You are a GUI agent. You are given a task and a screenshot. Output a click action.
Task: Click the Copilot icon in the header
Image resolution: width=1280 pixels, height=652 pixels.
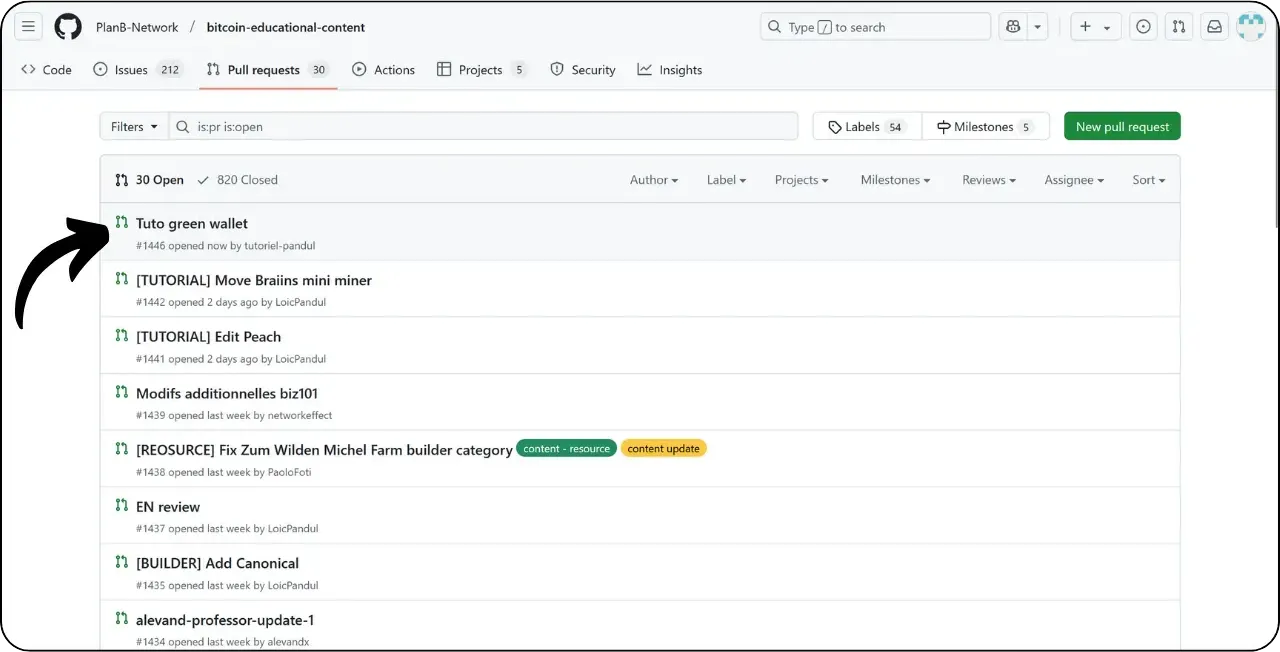(1013, 26)
